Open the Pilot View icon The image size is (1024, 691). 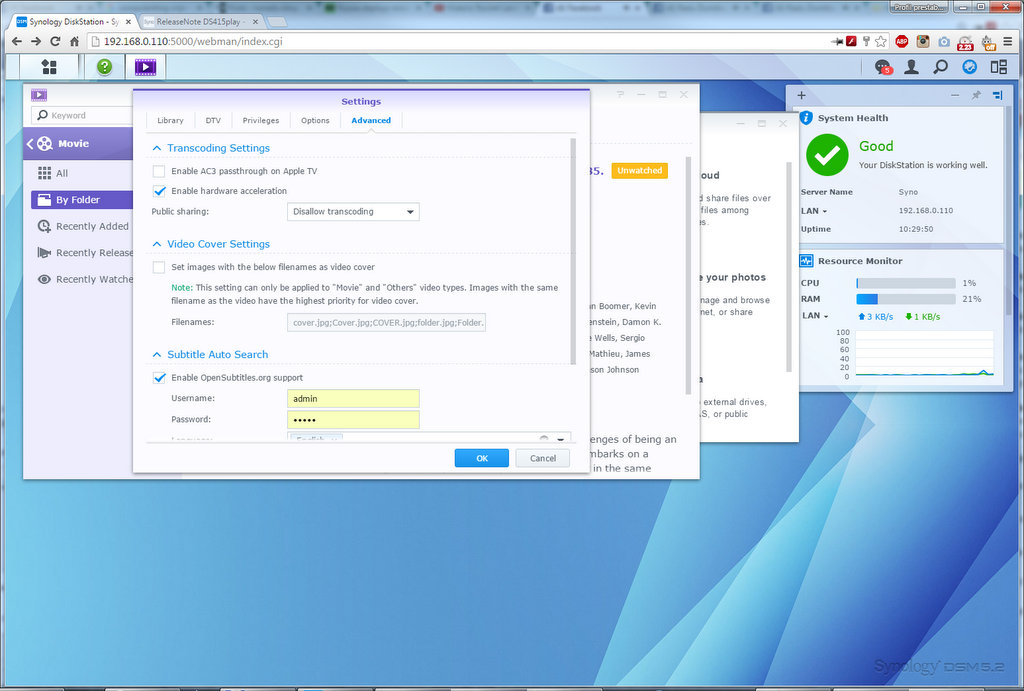pos(999,67)
